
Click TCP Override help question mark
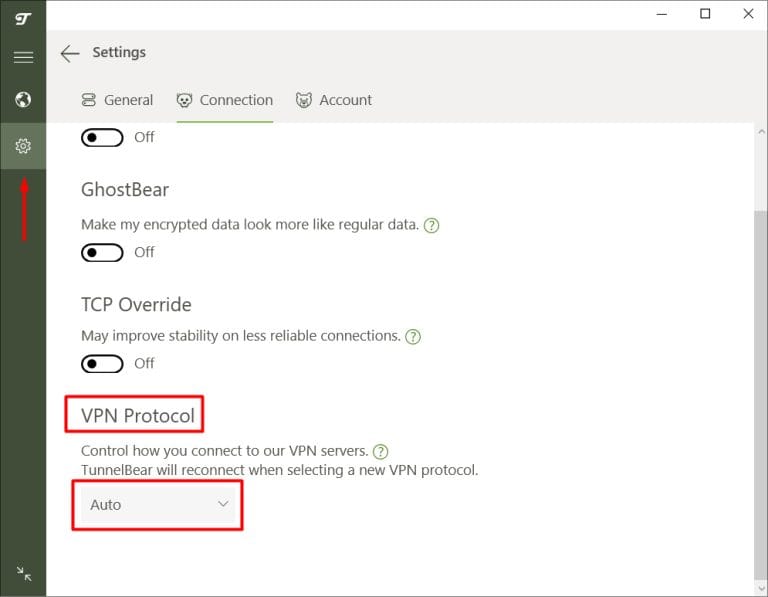[x=412, y=337]
